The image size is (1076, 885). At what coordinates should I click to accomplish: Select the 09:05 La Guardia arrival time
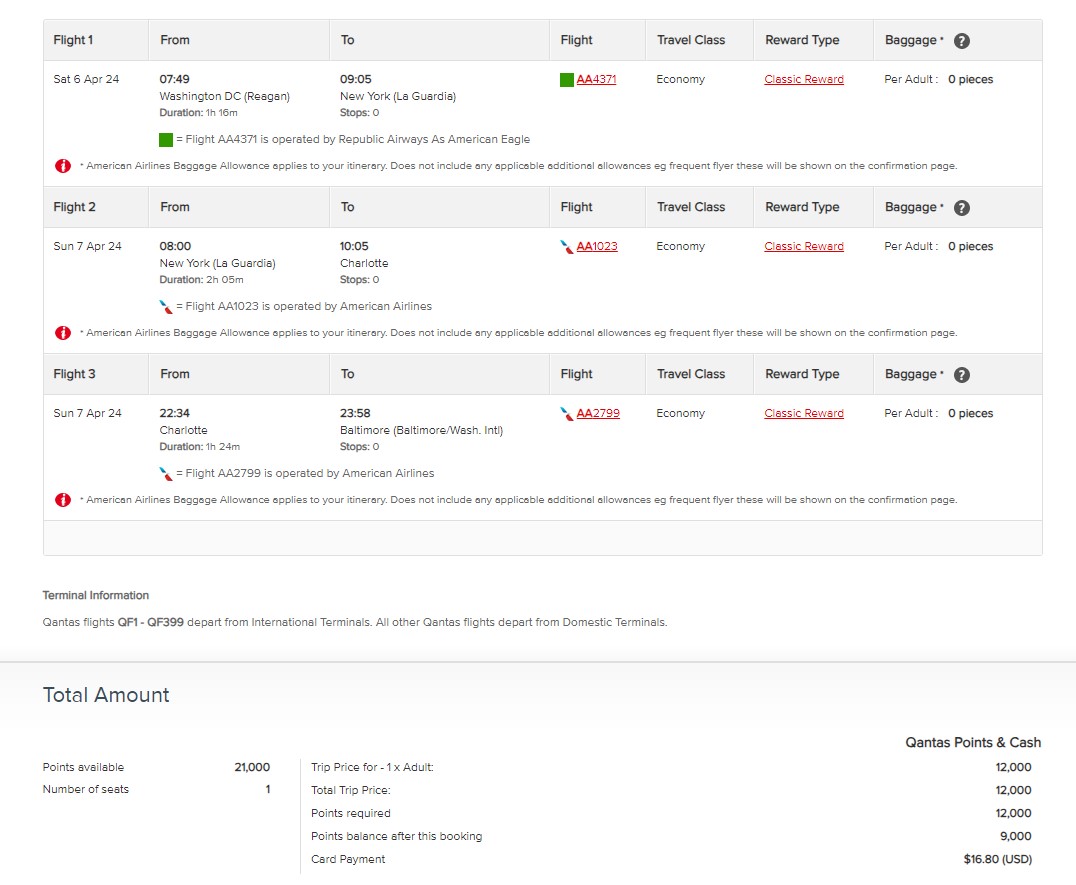click(355, 79)
